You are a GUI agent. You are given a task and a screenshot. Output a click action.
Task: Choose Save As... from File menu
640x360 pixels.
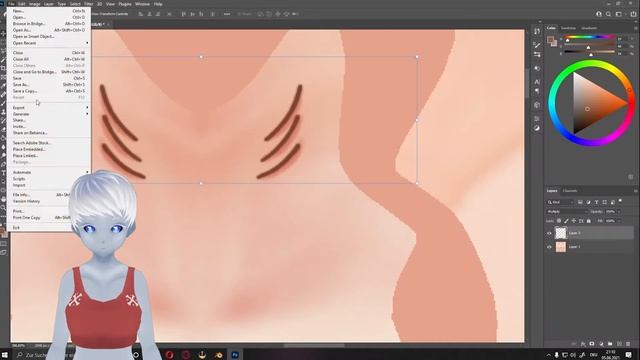pos(49,84)
